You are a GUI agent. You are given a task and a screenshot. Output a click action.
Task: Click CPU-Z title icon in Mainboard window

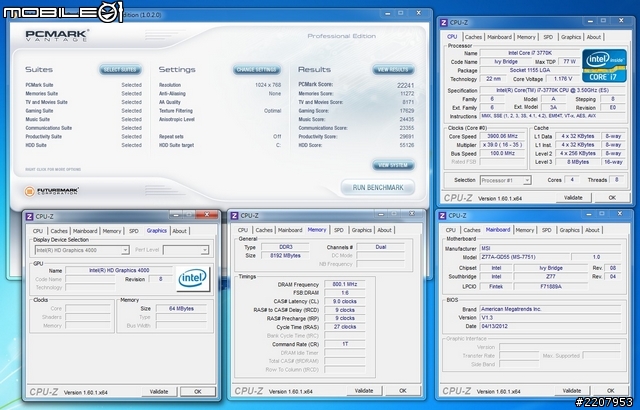[x=443, y=215]
